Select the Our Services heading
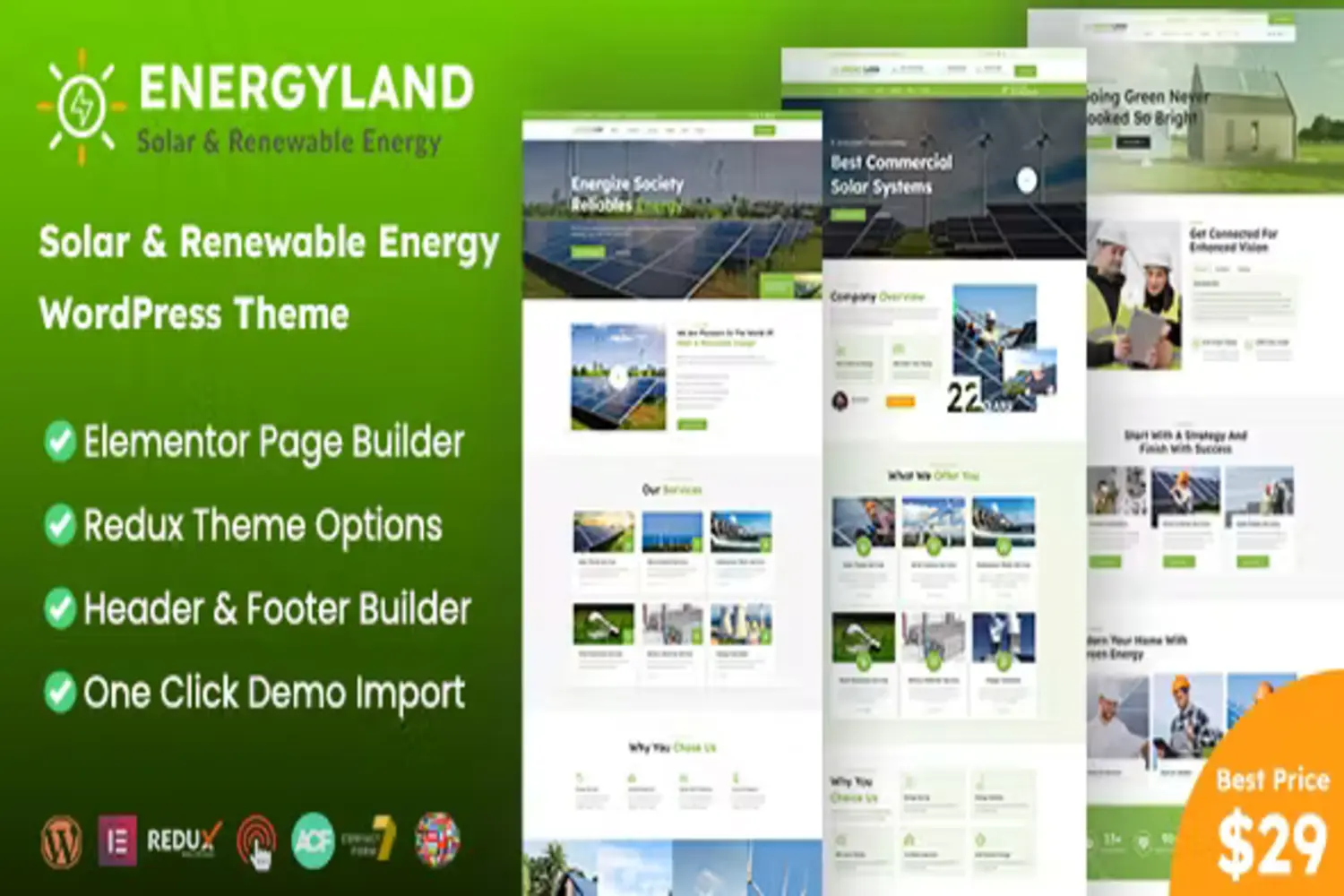1344x896 pixels. pyautogui.click(x=671, y=489)
